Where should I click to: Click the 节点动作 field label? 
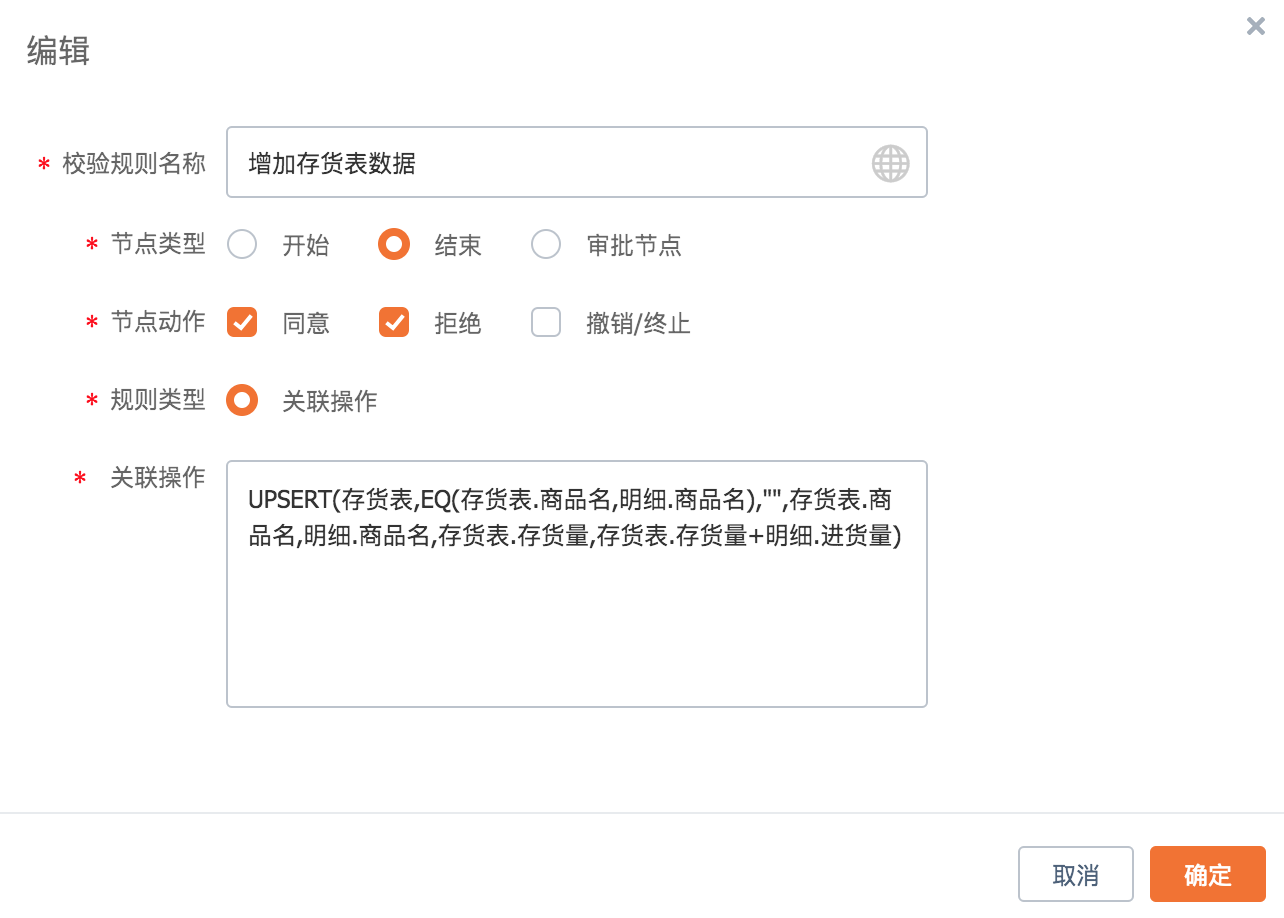(157, 322)
